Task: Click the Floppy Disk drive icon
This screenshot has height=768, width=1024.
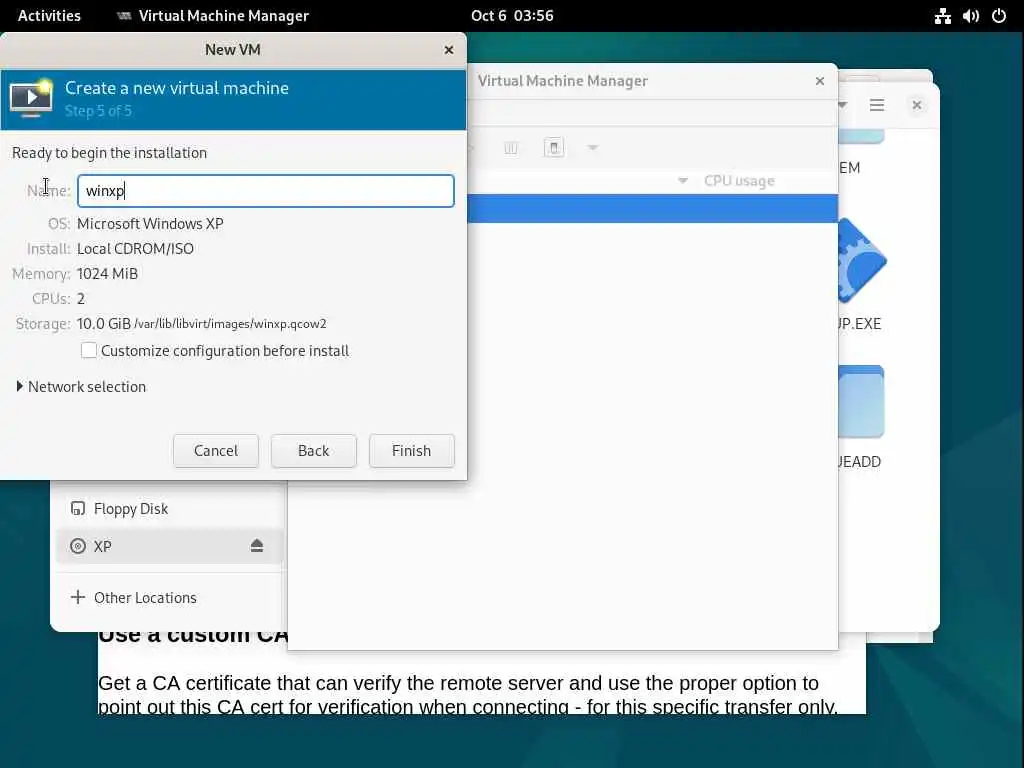Action: click(78, 509)
